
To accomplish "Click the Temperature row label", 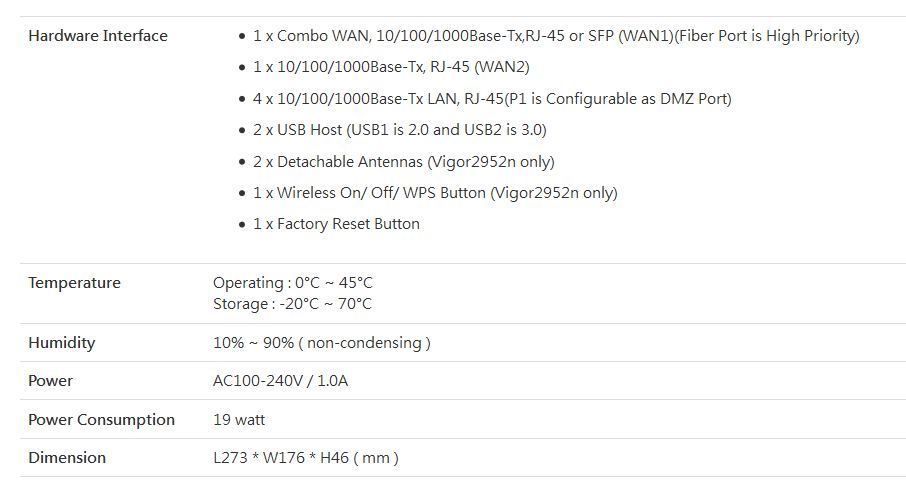I will 74,283.
